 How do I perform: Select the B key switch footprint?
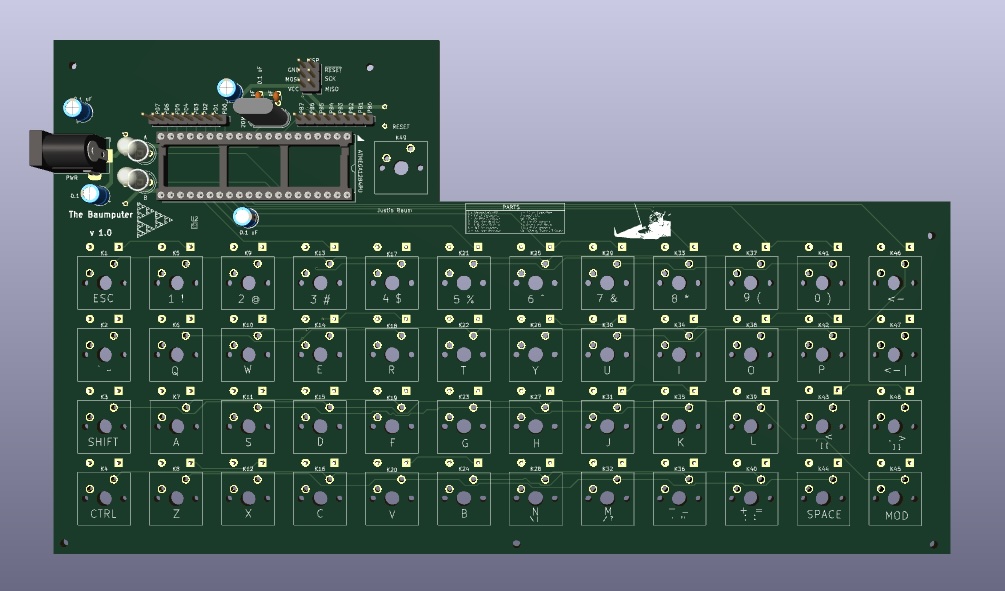(x=463, y=499)
